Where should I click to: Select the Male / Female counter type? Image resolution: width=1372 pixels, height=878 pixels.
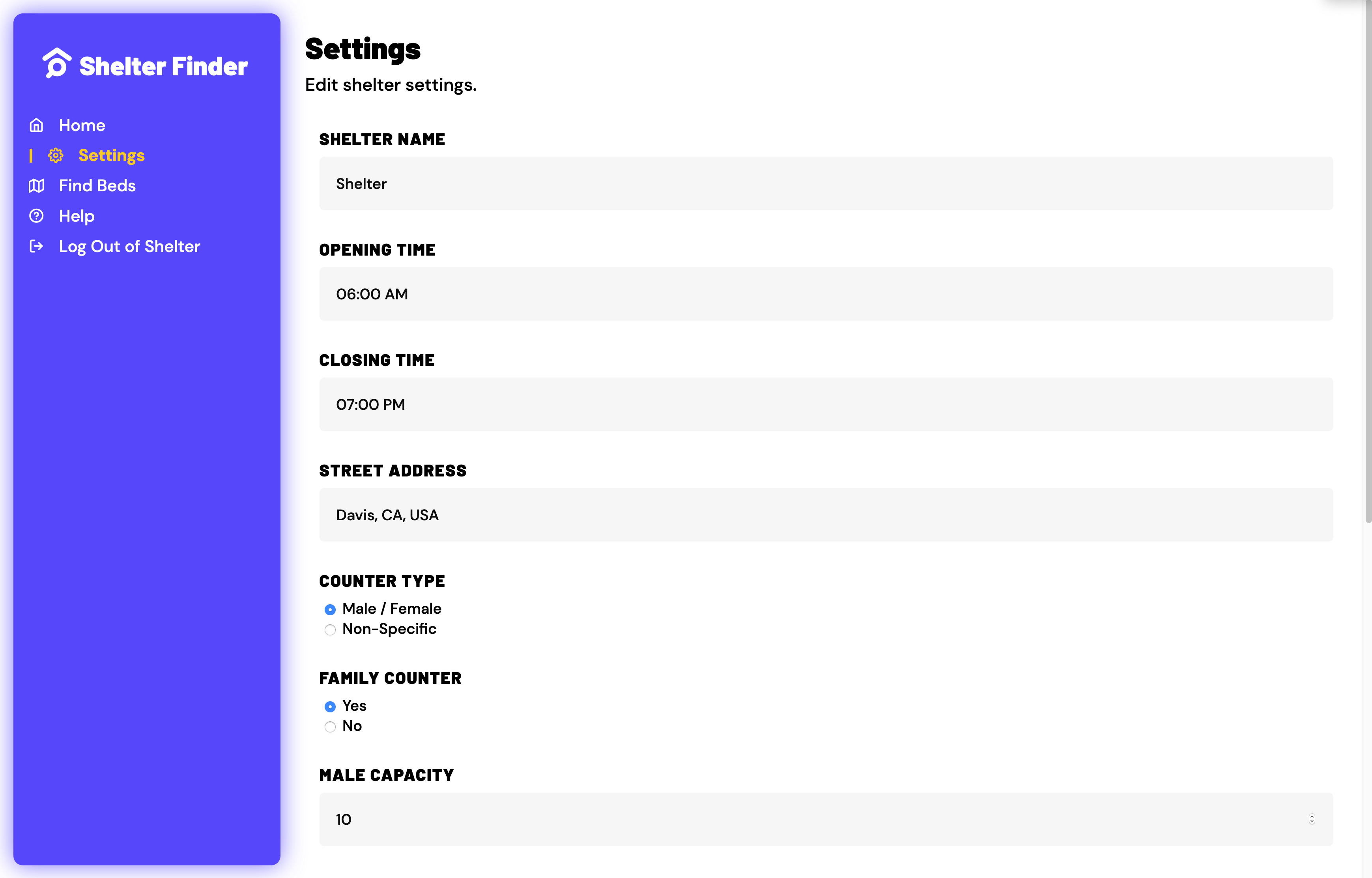[x=330, y=609]
